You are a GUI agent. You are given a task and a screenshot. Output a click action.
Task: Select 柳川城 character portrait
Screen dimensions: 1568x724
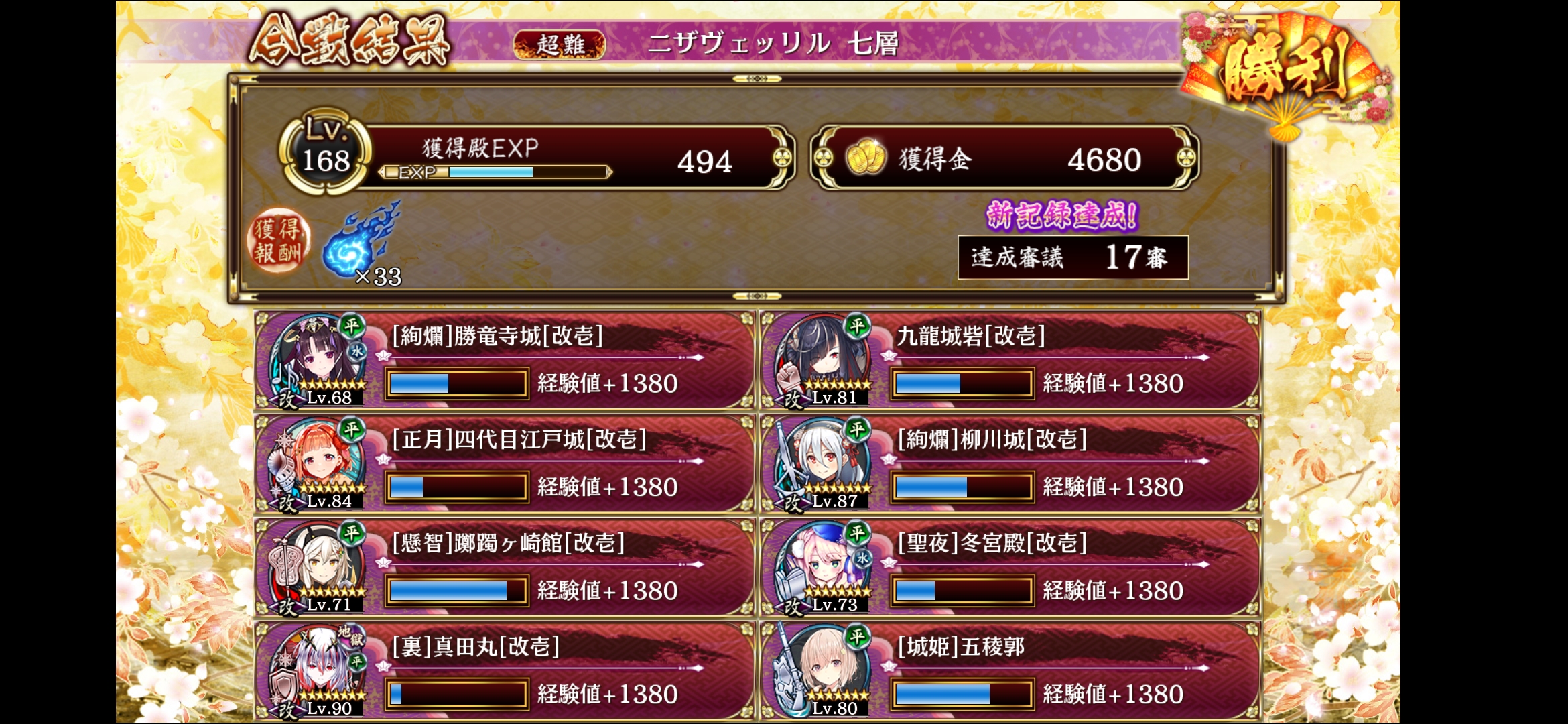[824, 463]
